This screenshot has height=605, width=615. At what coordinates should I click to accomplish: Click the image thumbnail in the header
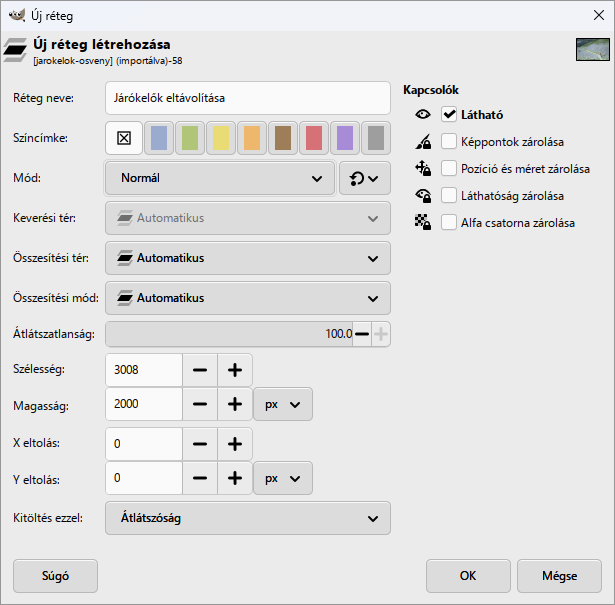[x=593, y=49]
